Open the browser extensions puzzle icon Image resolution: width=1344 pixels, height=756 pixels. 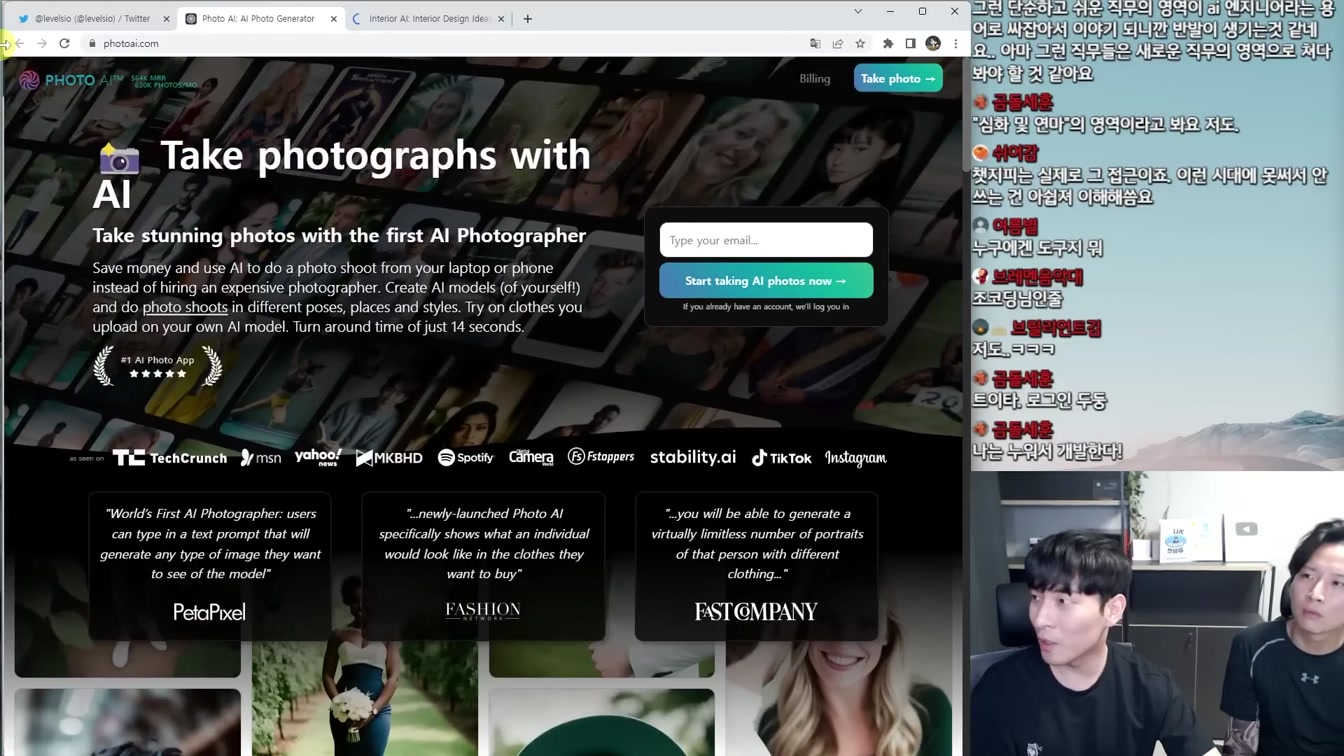(x=888, y=44)
